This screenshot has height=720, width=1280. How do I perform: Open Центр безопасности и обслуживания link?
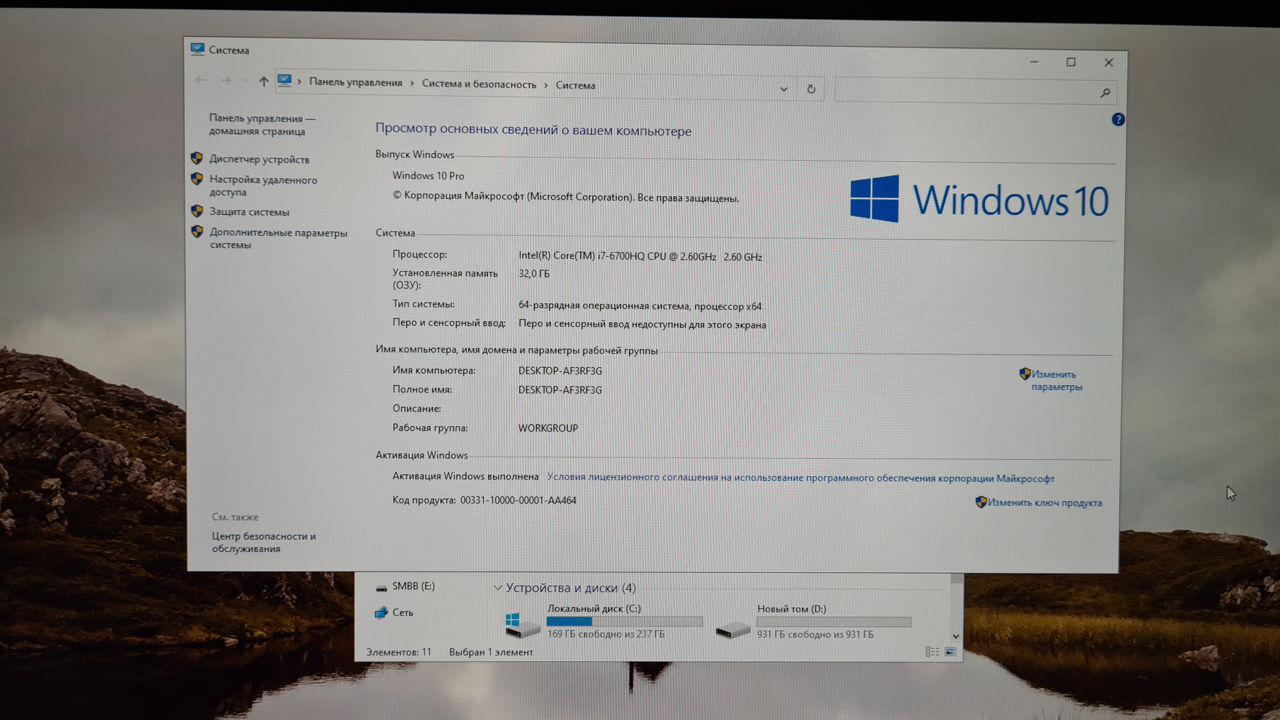click(263, 542)
